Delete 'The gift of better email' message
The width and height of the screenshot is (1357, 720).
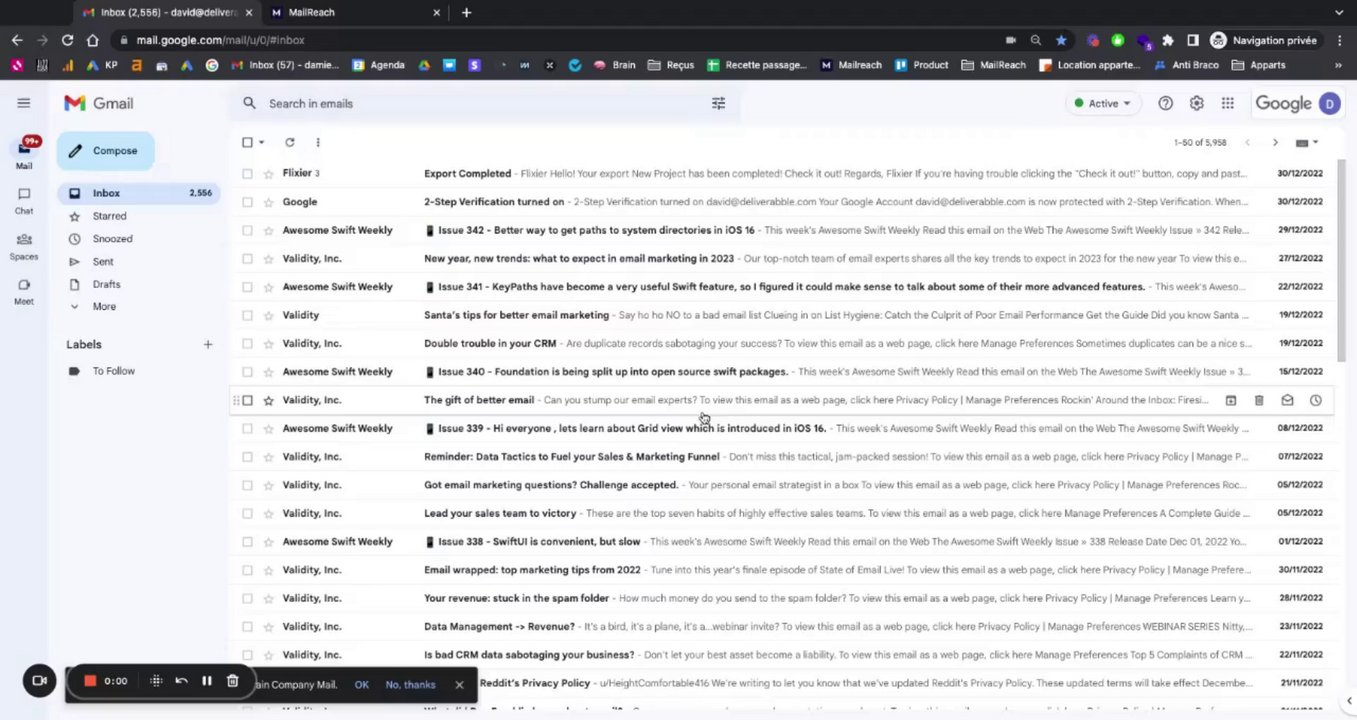click(1259, 400)
